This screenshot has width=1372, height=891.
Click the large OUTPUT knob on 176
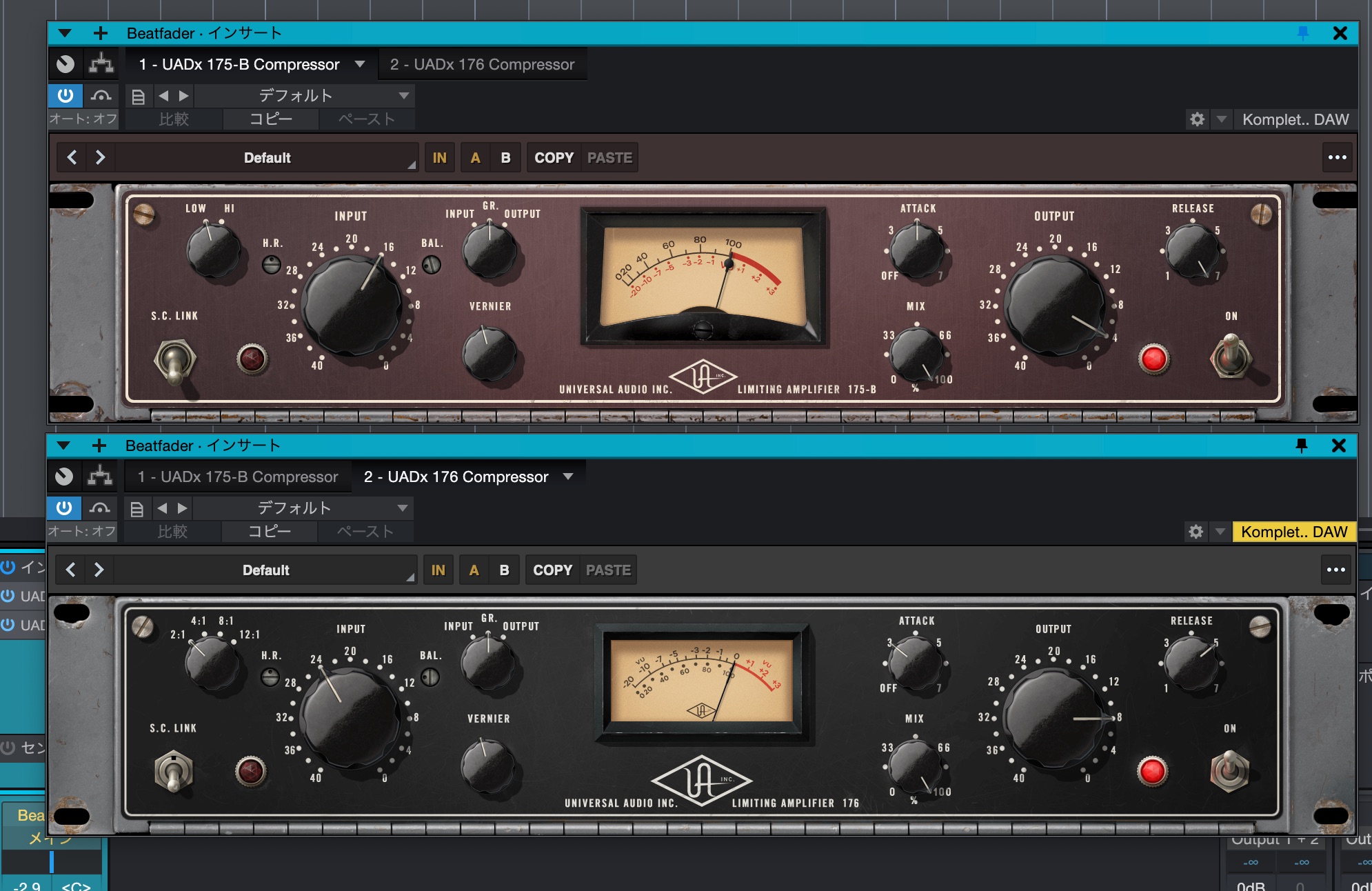tap(1053, 718)
